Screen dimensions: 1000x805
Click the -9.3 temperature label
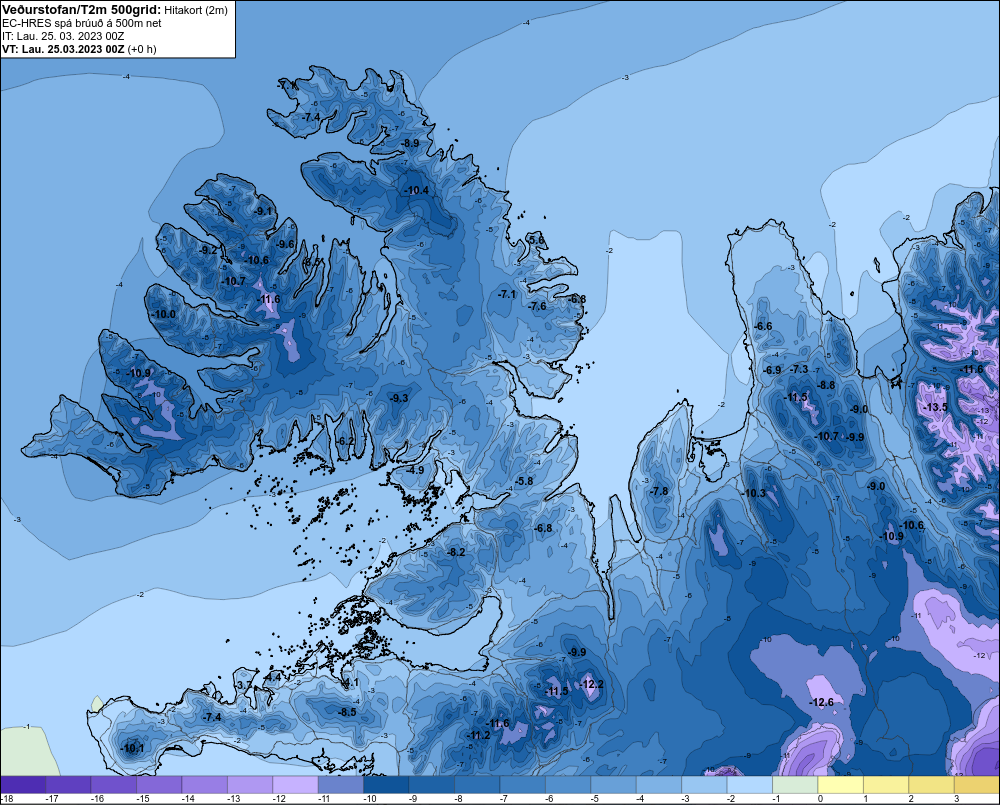click(x=399, y=398)
